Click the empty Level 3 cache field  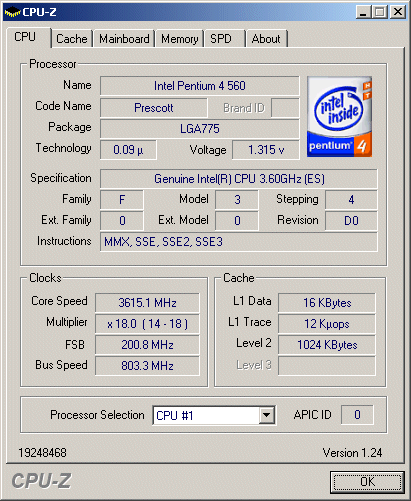point(327,366)
